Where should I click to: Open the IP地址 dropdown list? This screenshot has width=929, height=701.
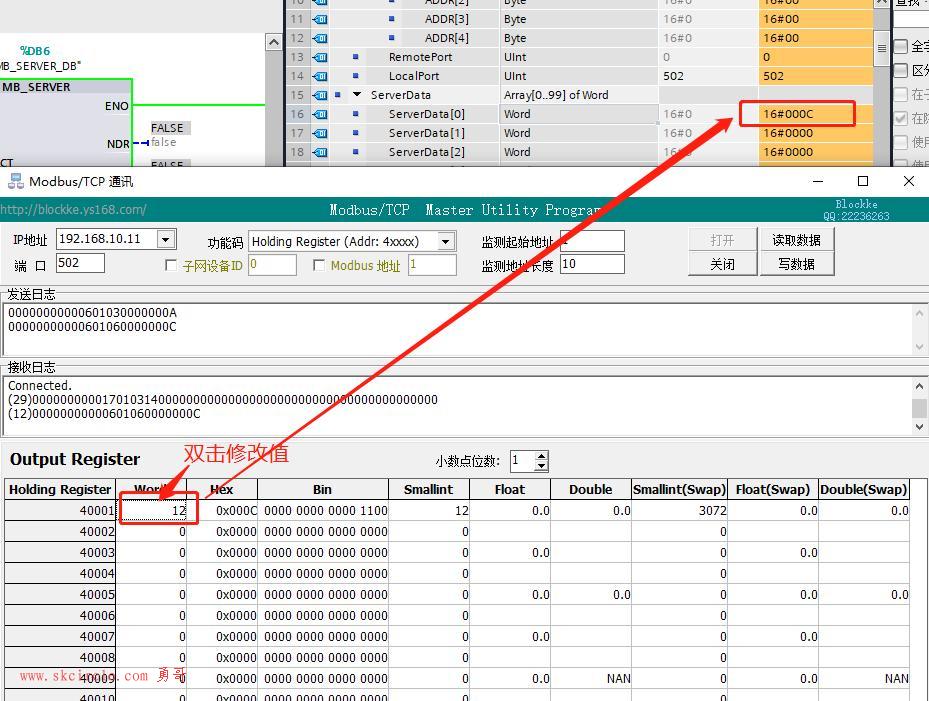(x=166, y=239)
